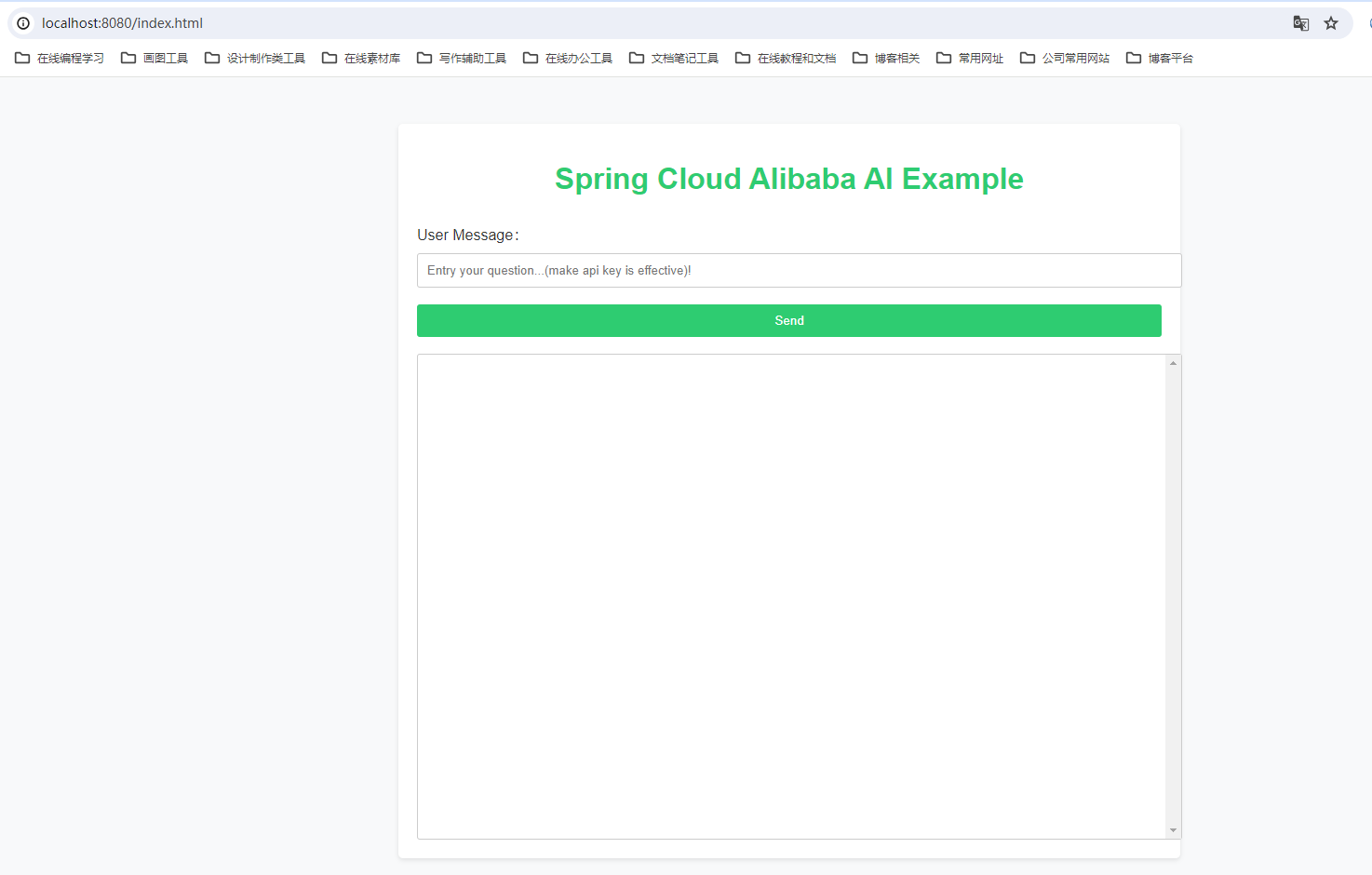The image size is (1372, 875).
Task: Open the 在线素材库 bookmark folder
Action: (x=361, y=58)
